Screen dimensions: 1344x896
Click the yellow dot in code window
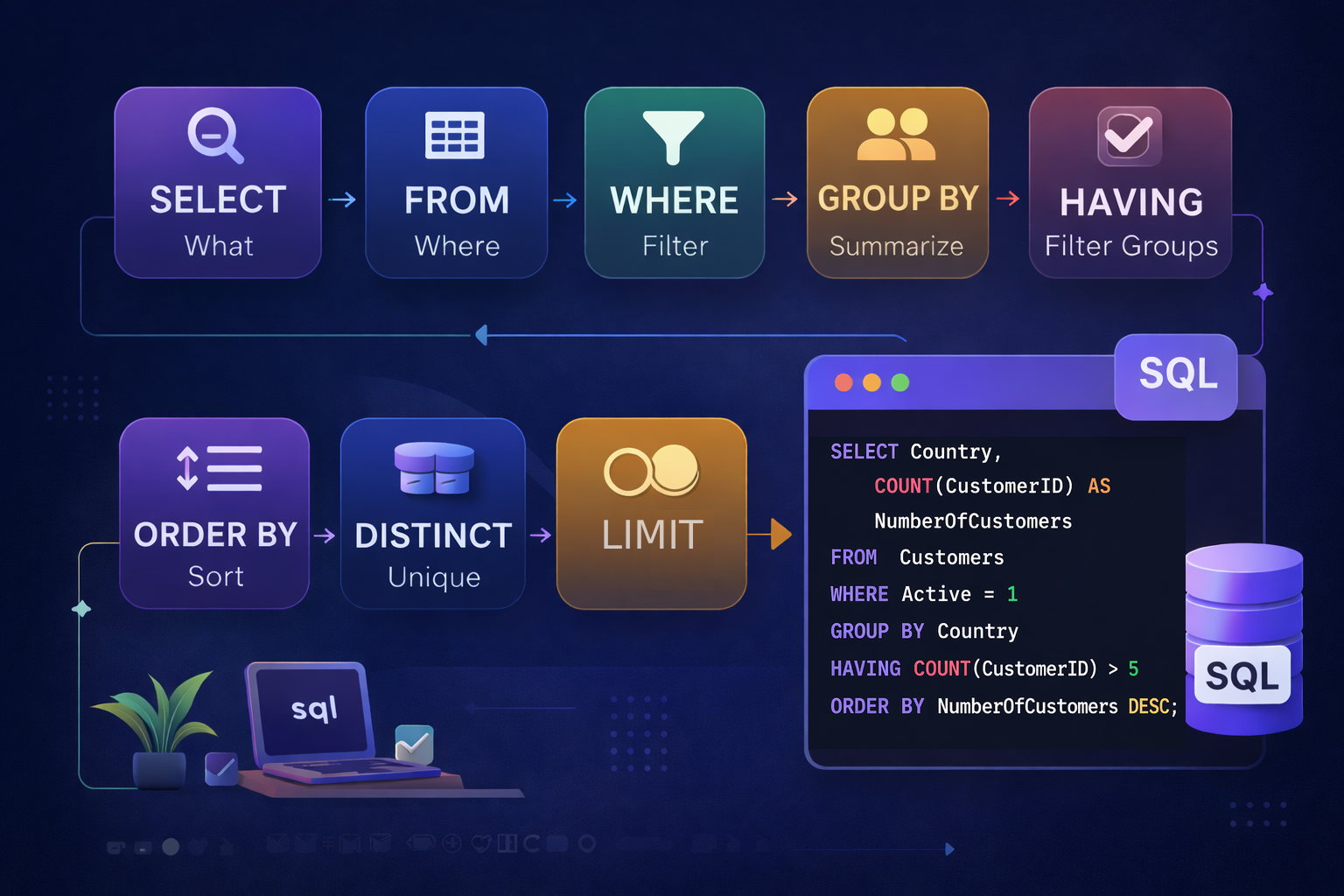871,382
